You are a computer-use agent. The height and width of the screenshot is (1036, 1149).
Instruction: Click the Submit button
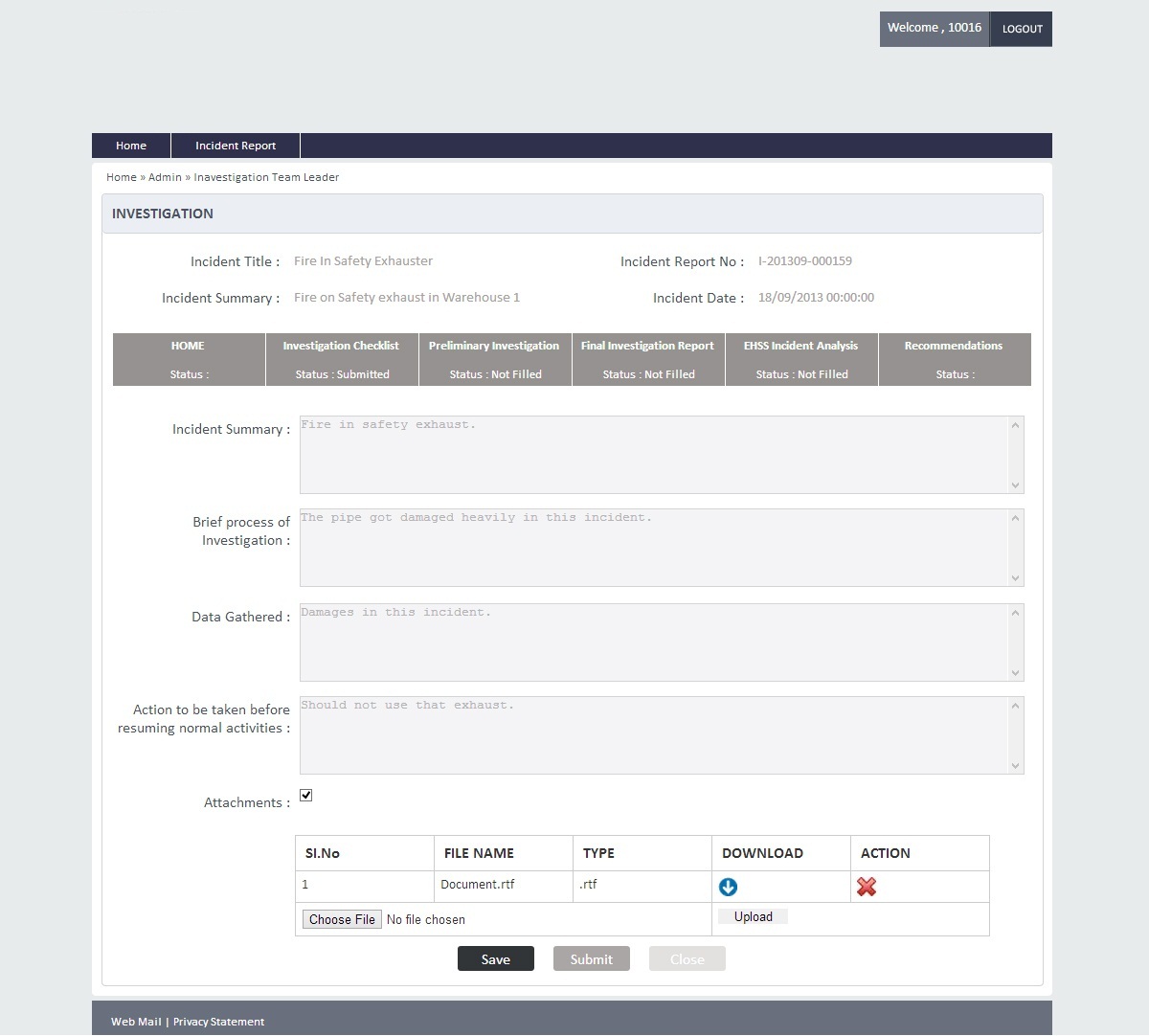592,959
